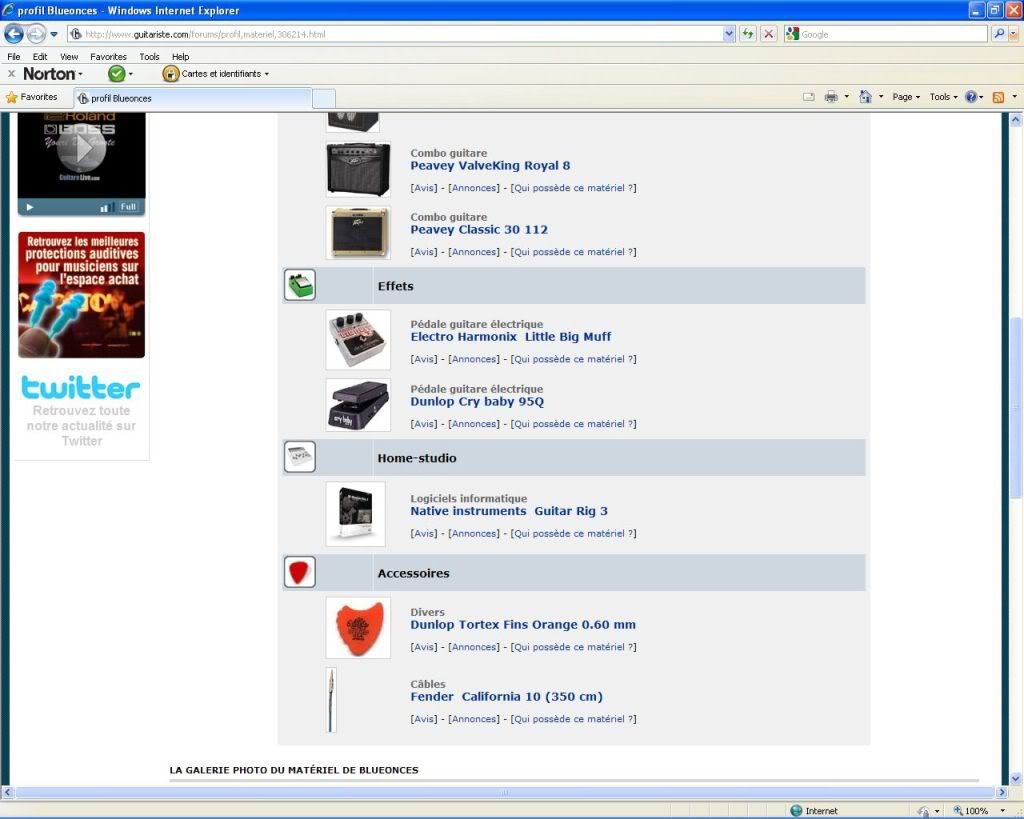The height and width of the screenshot is (819, 1024).
Task: Click the browser Back arrow button
Action: [x=14, y=34]
